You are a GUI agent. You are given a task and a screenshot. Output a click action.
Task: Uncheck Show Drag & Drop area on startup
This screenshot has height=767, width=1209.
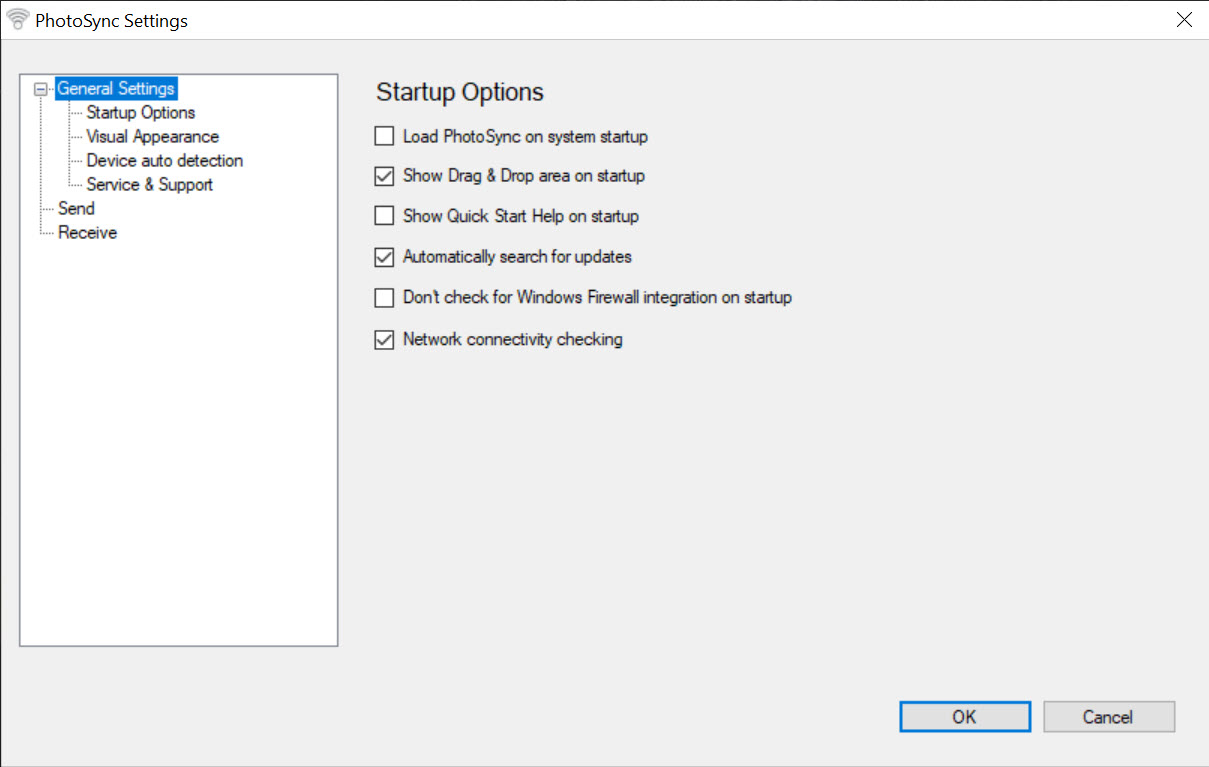384,176
